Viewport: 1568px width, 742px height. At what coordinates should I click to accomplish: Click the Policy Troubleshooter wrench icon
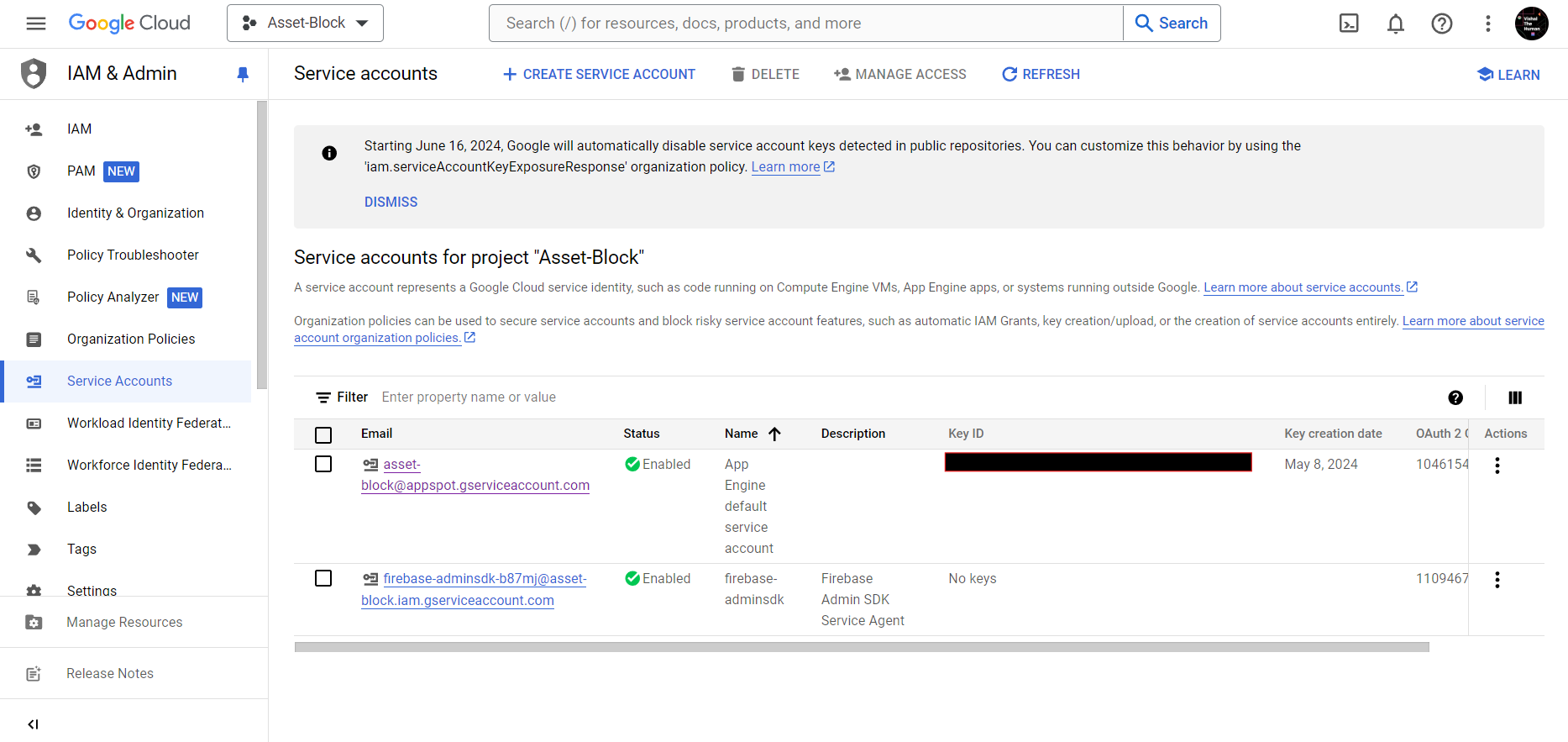point(34,255)
